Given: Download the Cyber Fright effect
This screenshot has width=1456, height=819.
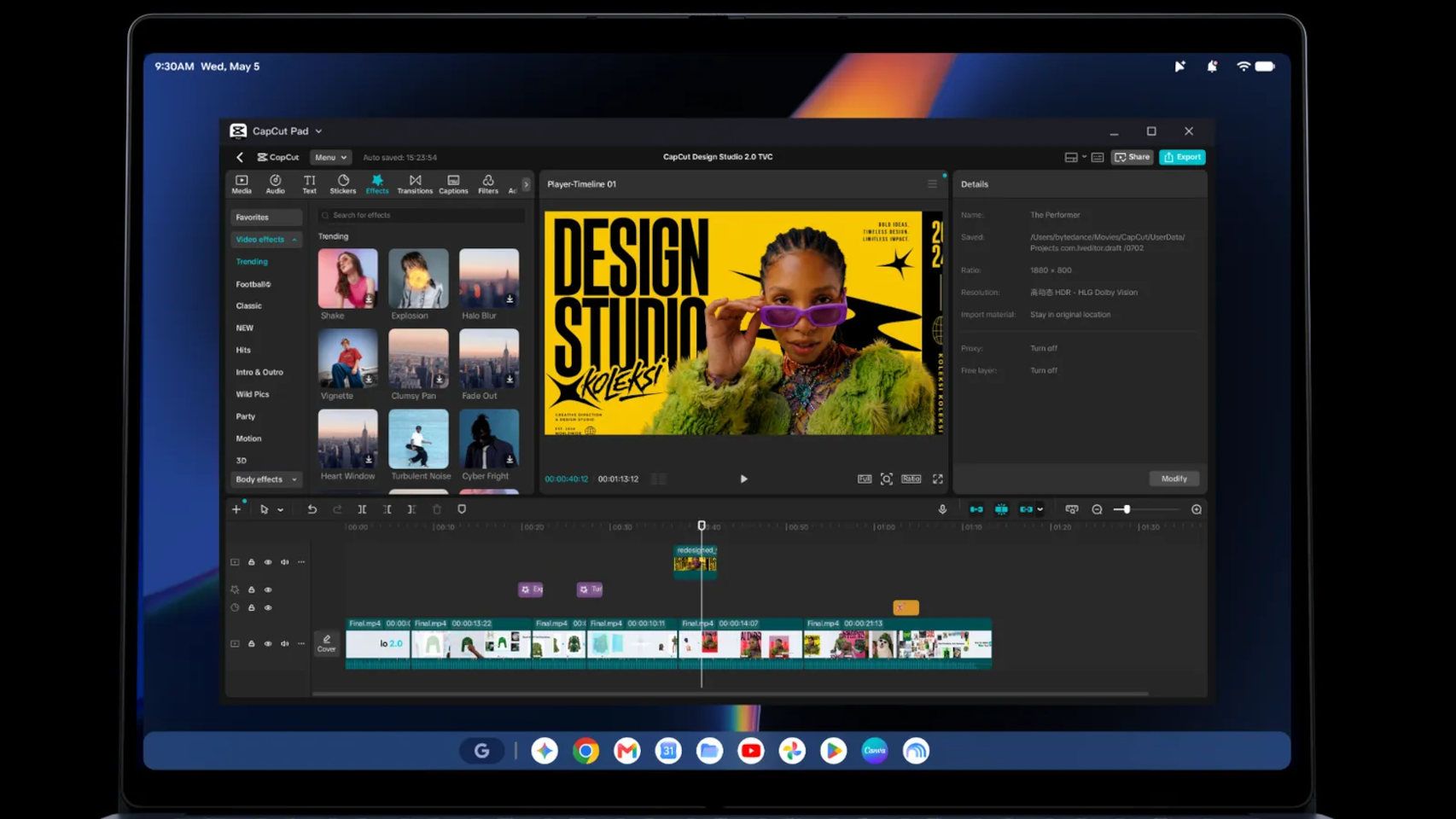Looking at the screenshot, I should coord(510,460).
